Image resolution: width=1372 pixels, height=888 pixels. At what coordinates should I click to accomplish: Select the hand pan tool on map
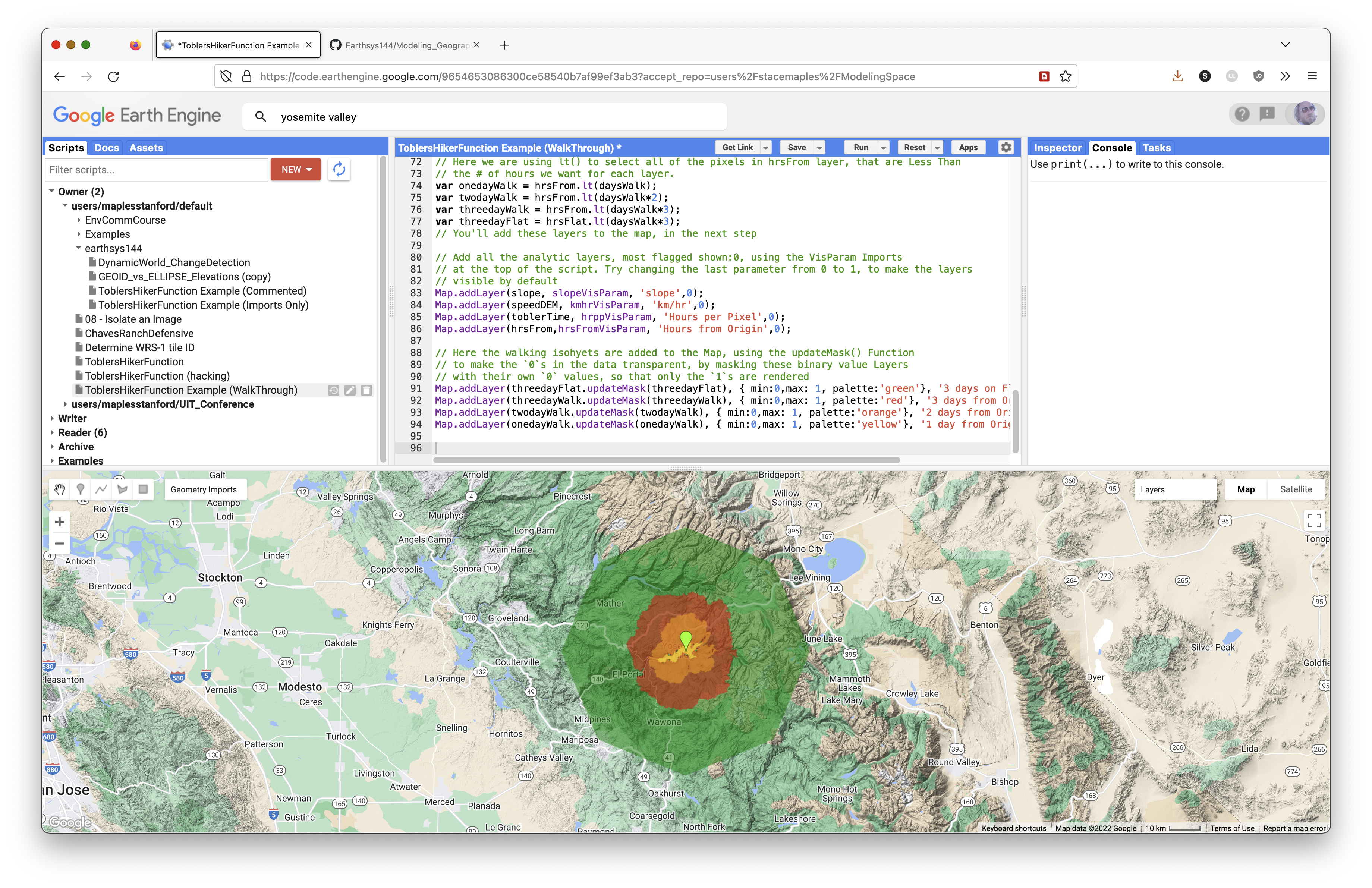pos(59,489)
